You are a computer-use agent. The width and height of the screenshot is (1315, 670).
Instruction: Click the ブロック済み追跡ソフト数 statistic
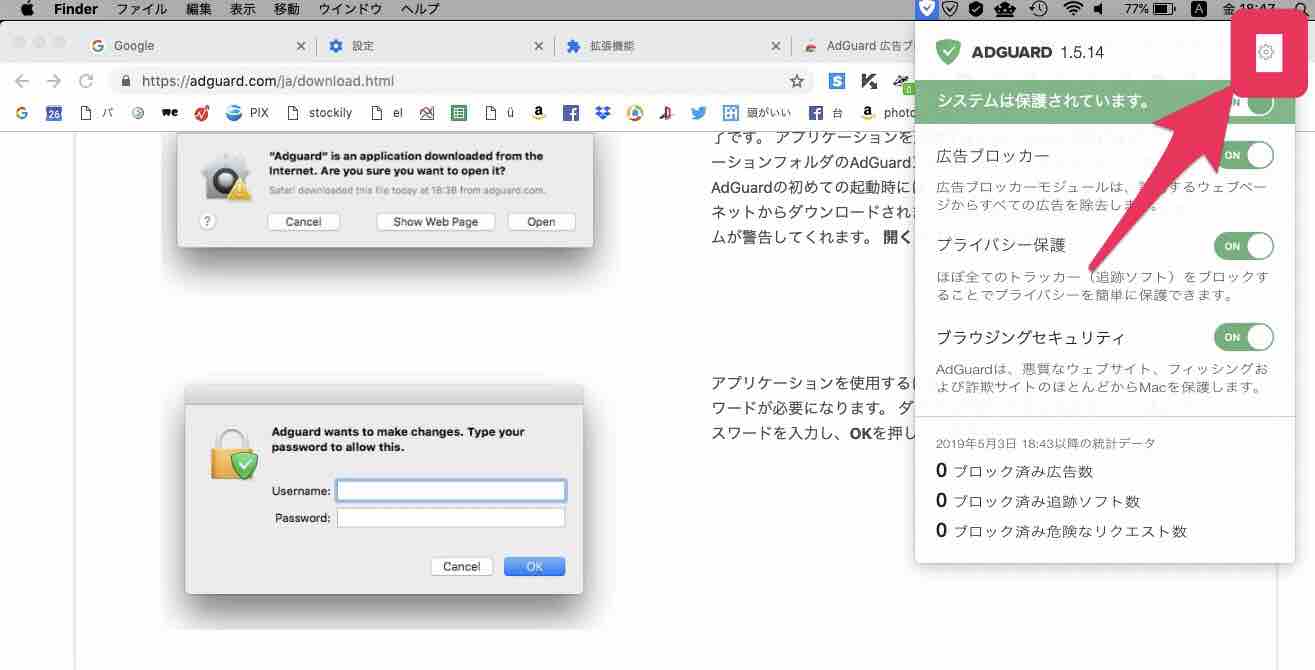[1038, 501]
